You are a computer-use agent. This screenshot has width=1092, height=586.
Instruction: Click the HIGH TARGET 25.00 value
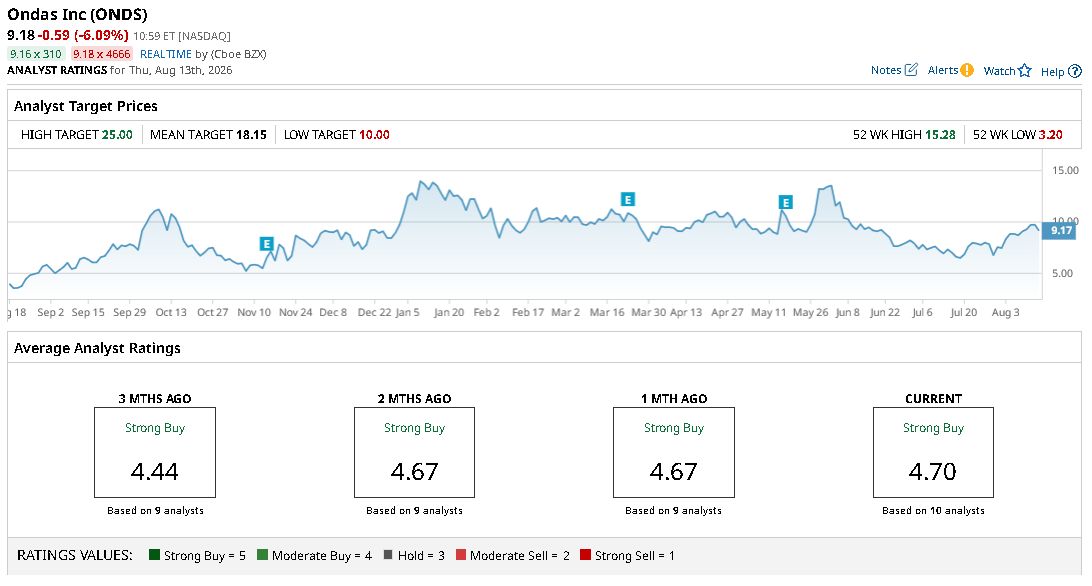point(117,134)
